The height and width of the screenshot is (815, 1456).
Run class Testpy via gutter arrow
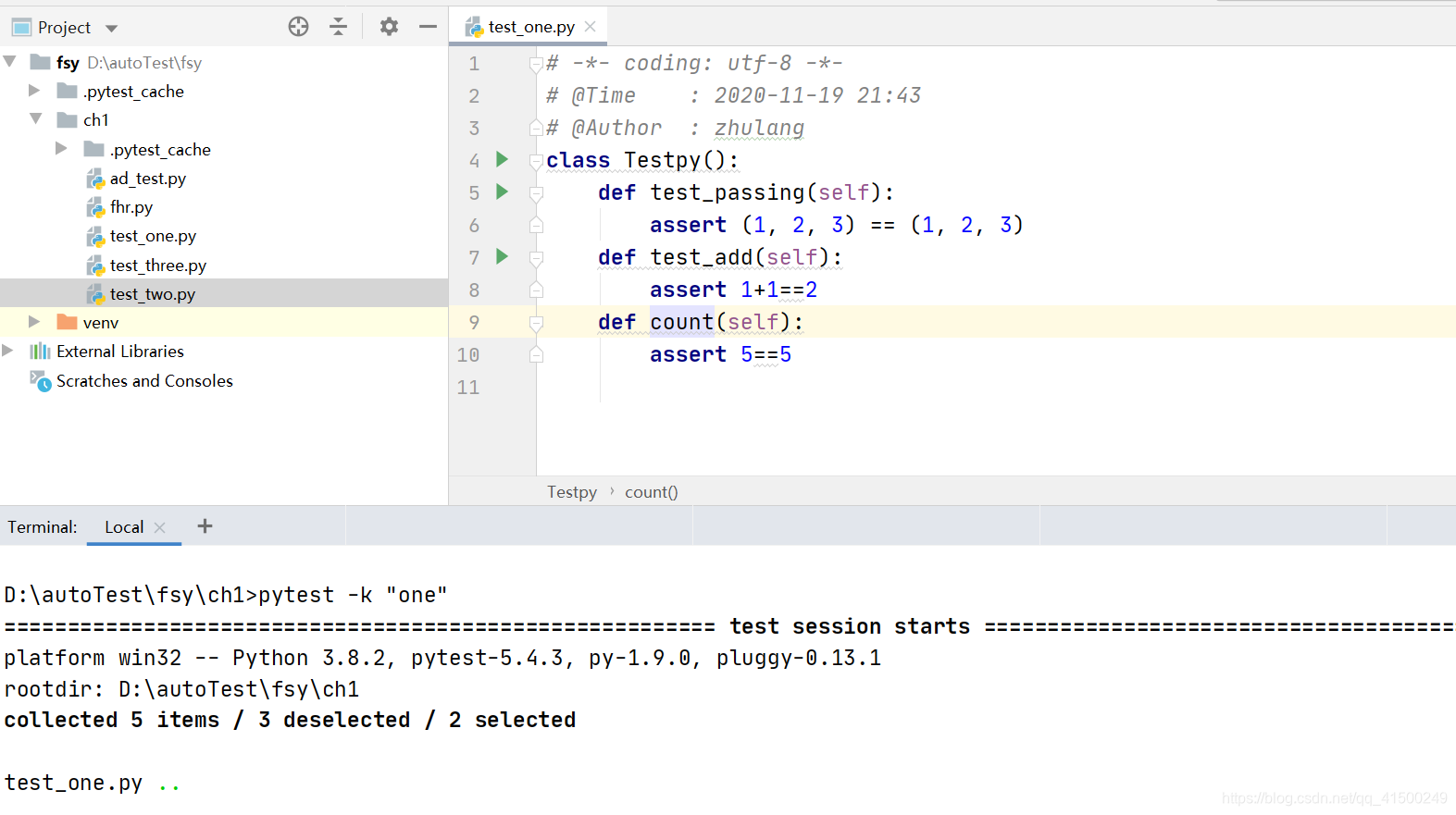[x=502, y=159]
